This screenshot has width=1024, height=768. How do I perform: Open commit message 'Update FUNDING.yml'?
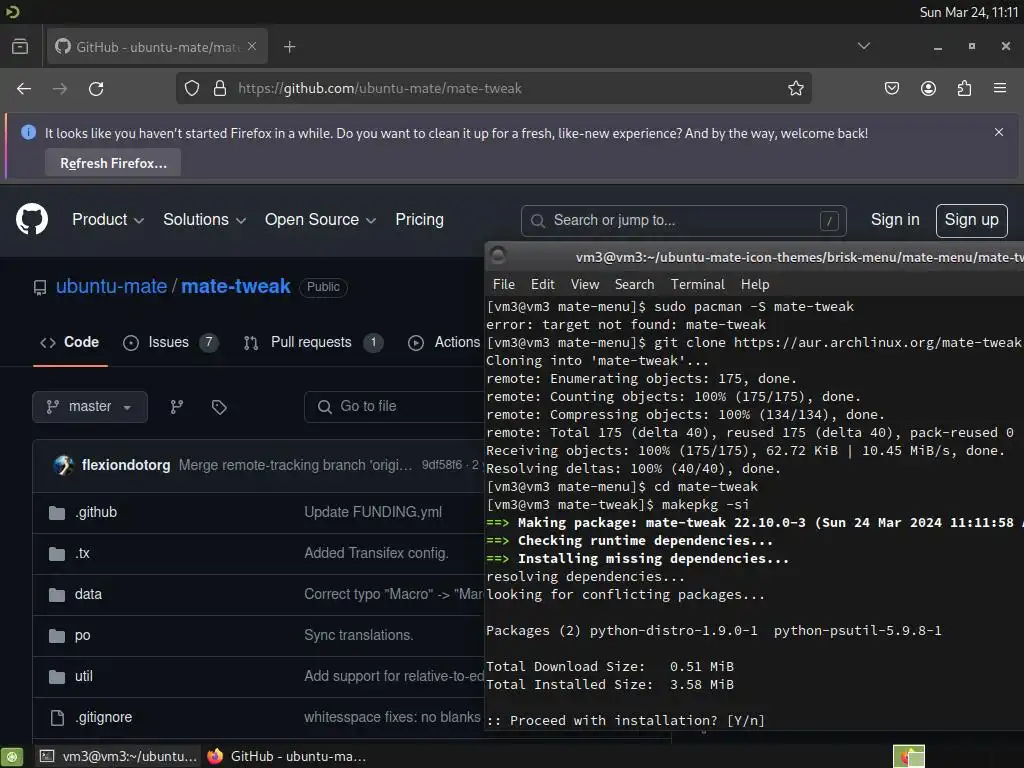pos(373,512)
